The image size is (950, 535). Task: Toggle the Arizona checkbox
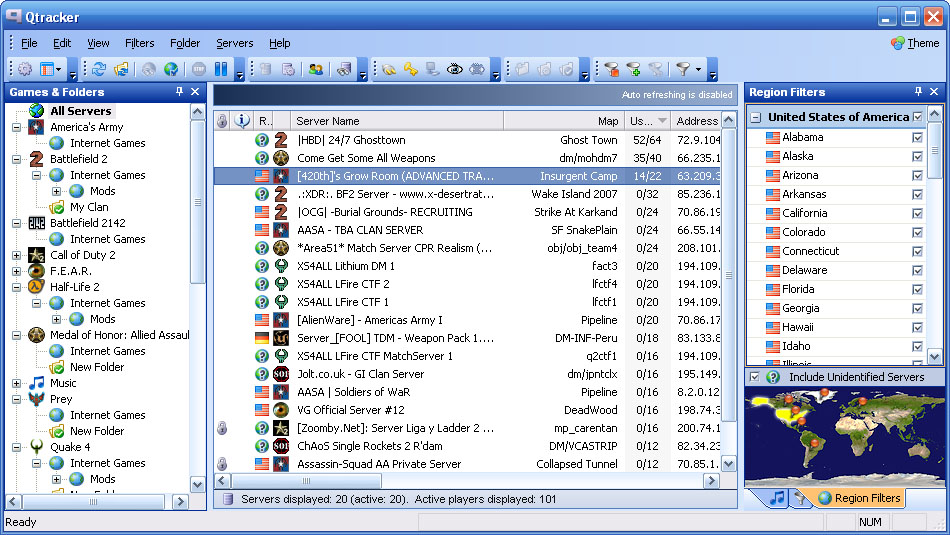[917, 176]
